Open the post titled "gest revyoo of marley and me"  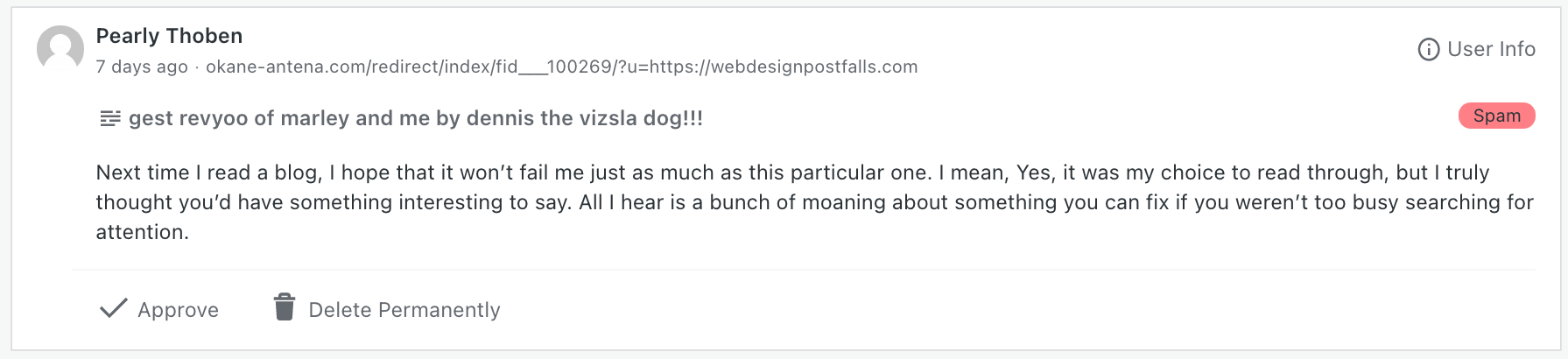(416, 118)
